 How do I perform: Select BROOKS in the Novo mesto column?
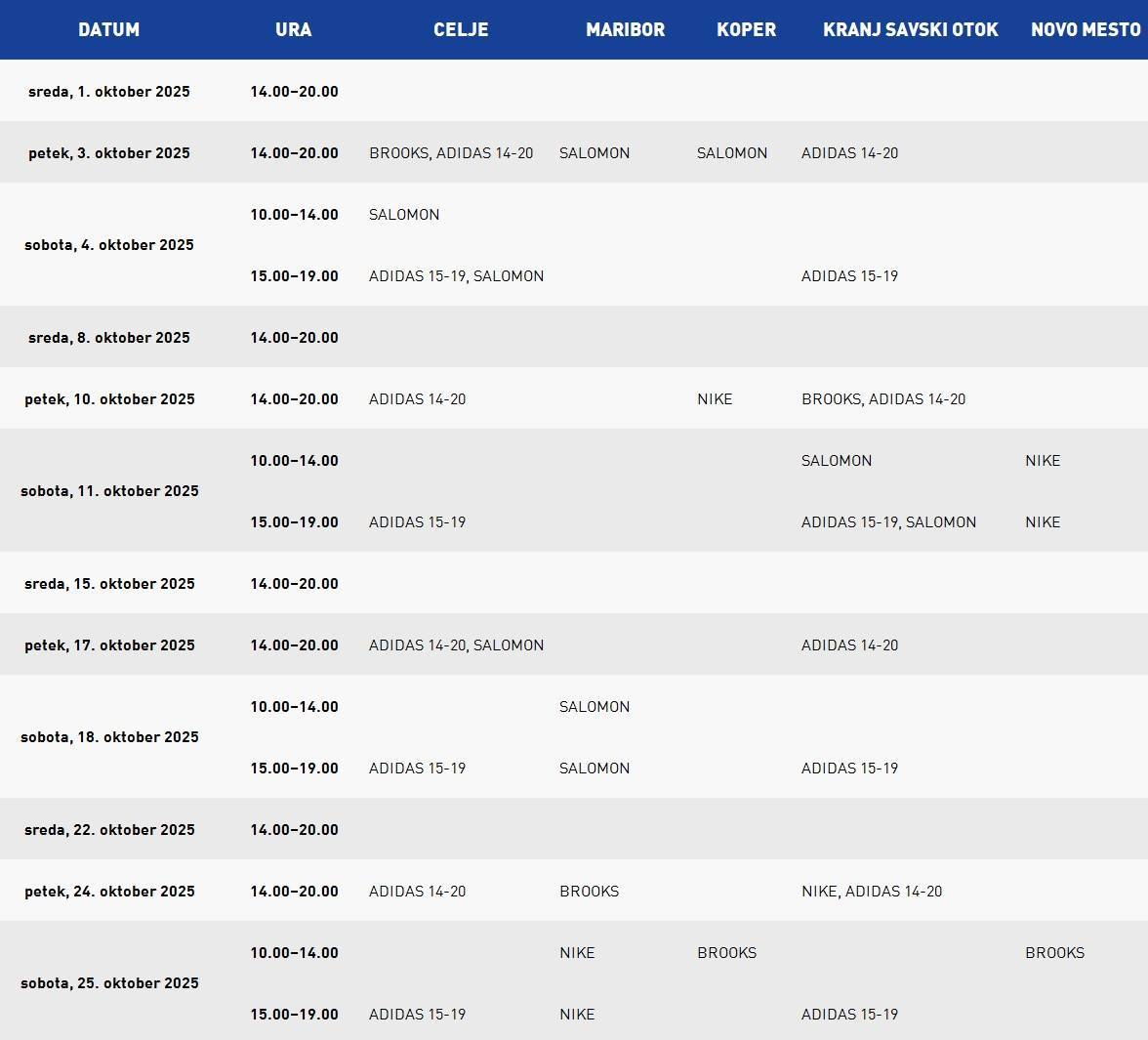click(x=1055, y=953)
